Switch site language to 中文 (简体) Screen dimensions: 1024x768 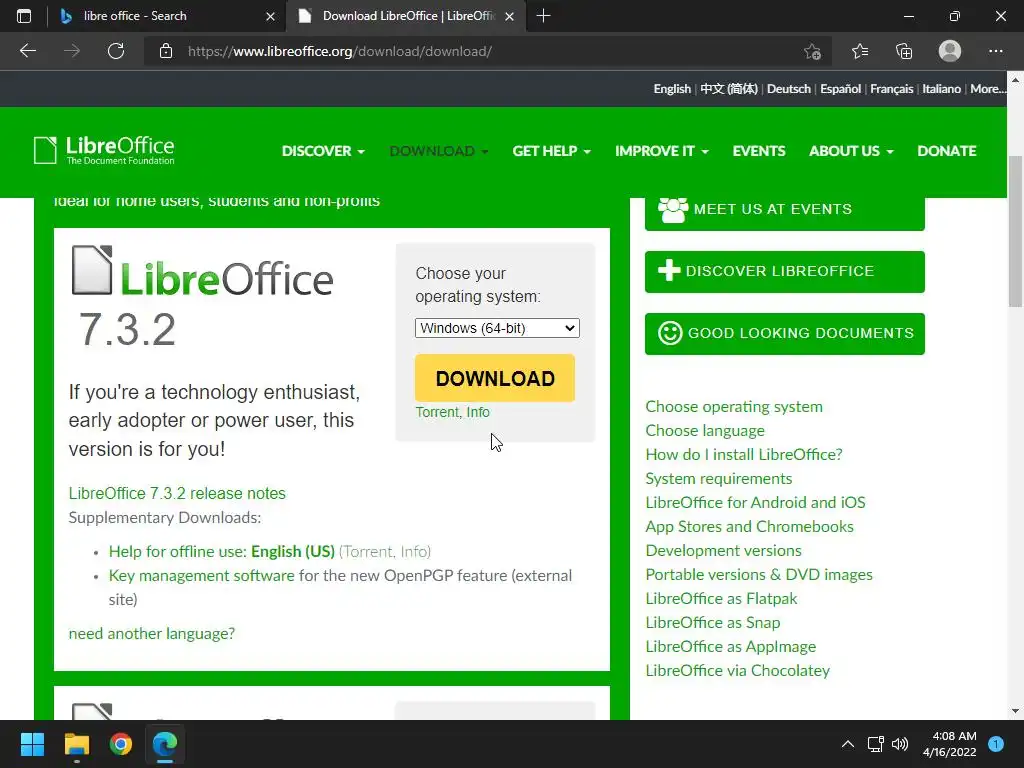[x=729, y=89]
